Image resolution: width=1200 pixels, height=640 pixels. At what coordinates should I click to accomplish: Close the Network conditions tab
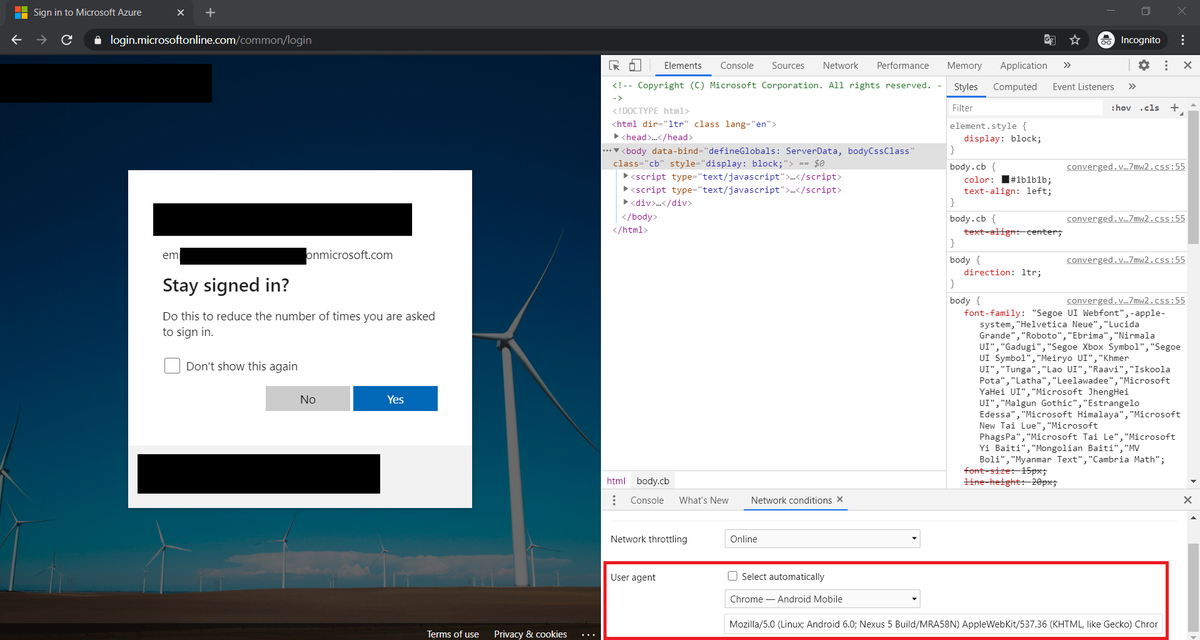840,499
